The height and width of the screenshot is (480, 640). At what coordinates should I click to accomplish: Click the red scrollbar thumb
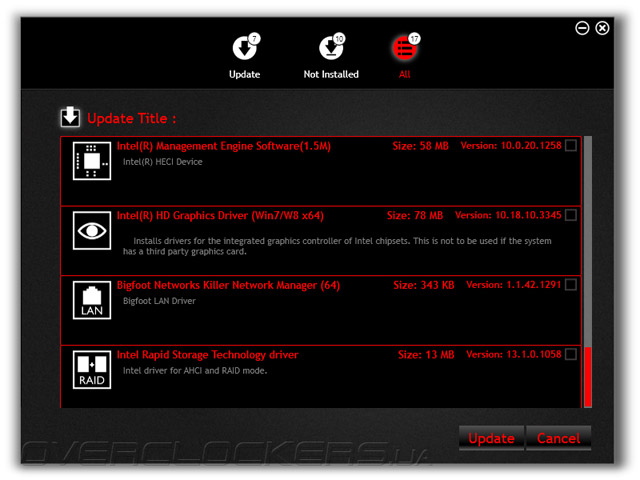click(x=588, y=377)
